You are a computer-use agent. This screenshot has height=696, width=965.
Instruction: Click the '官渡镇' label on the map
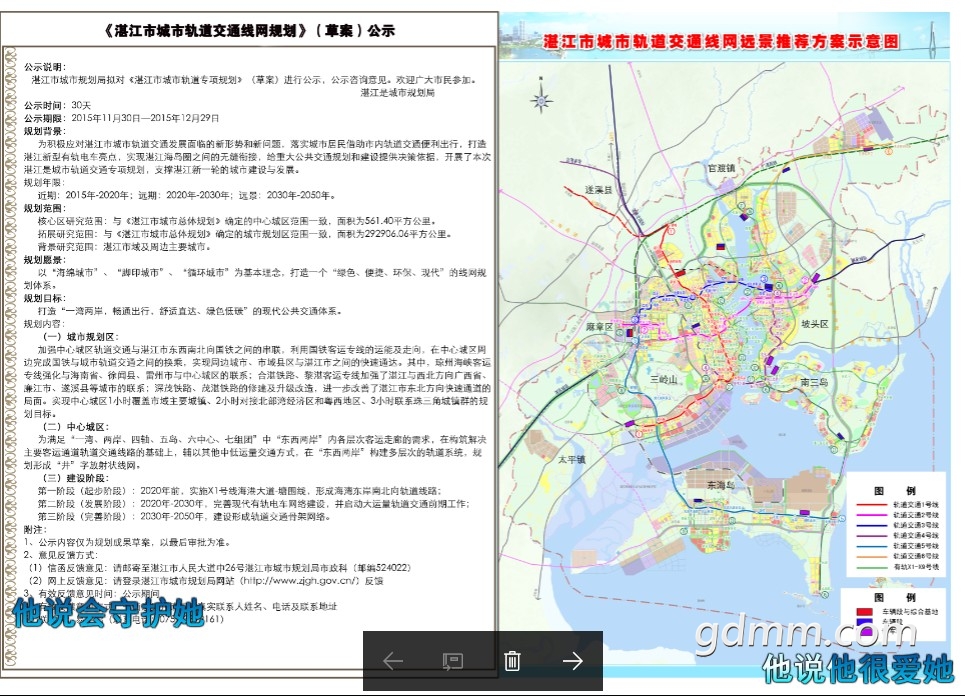click(721, 167)
